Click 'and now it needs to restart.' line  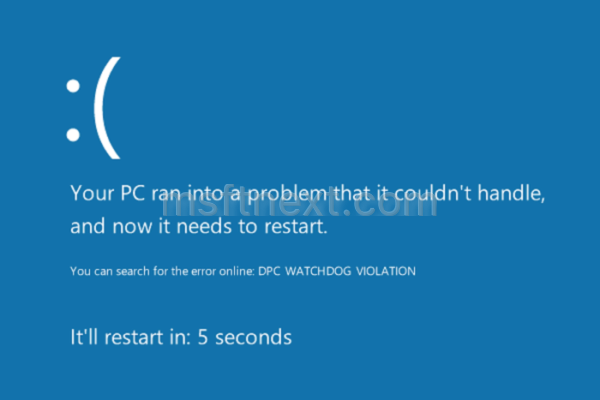199,226
